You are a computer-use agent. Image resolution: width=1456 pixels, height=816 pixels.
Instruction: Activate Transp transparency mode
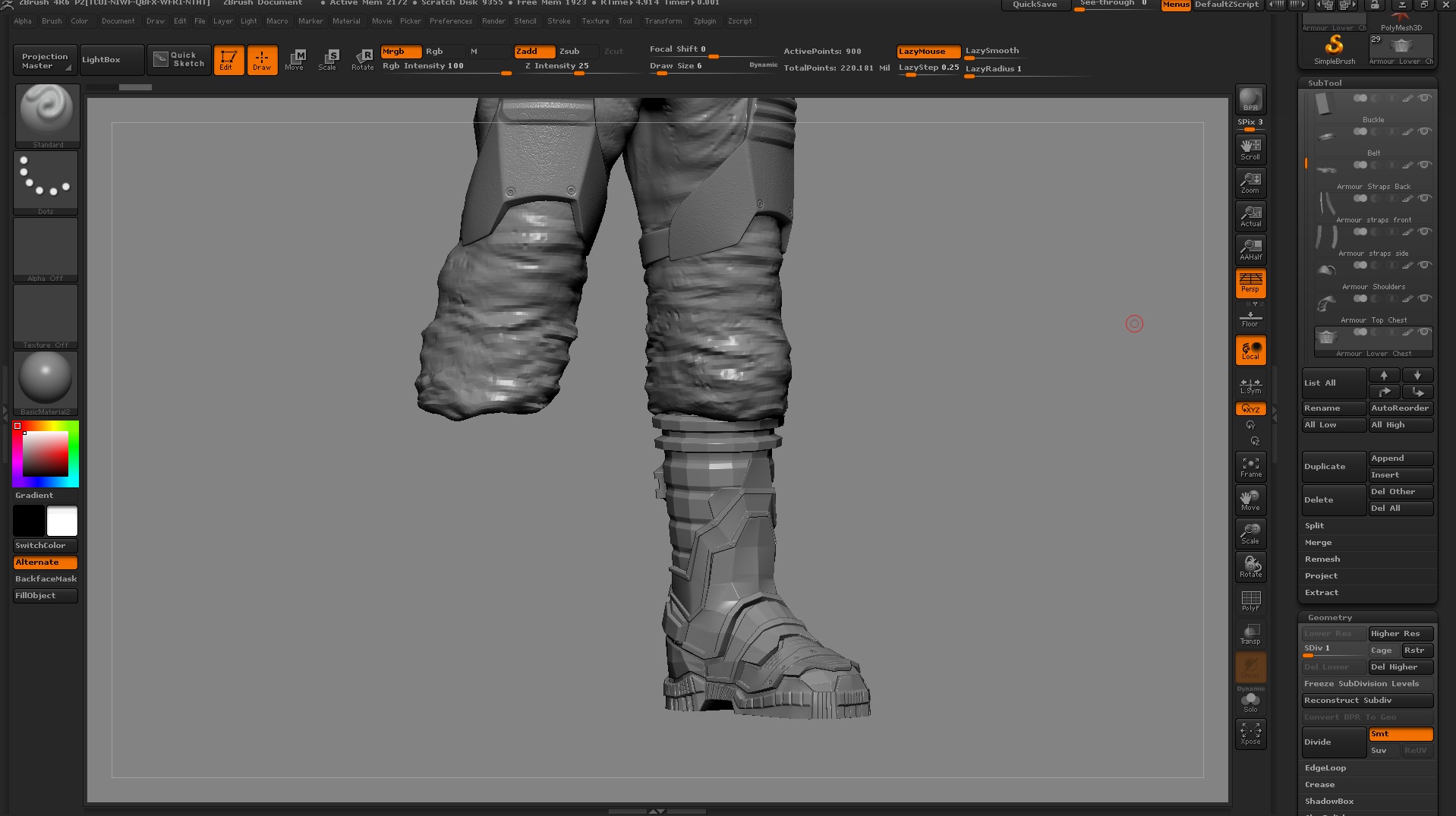[x=1250, y=633]
